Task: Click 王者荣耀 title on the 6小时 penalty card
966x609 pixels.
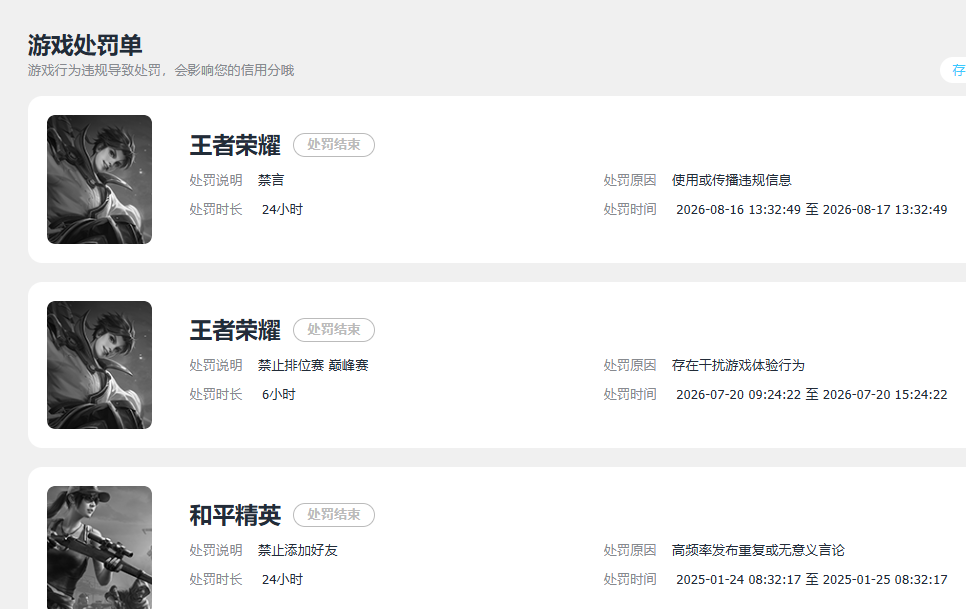Action: point(235,330)
